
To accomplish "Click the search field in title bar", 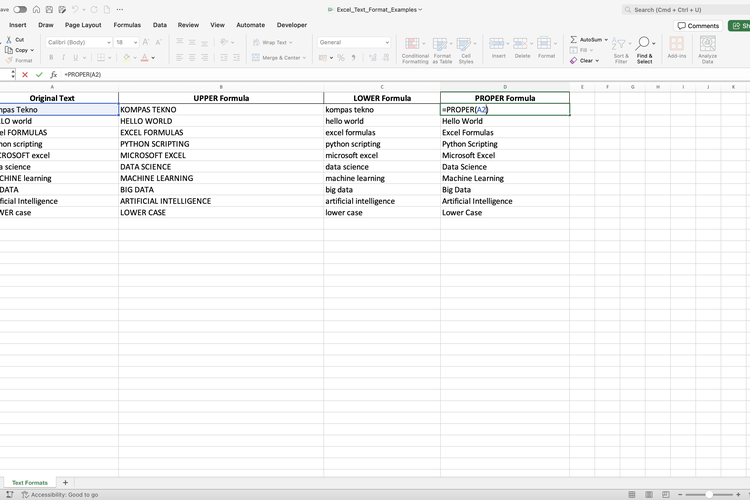I will [x=685, y=9].
